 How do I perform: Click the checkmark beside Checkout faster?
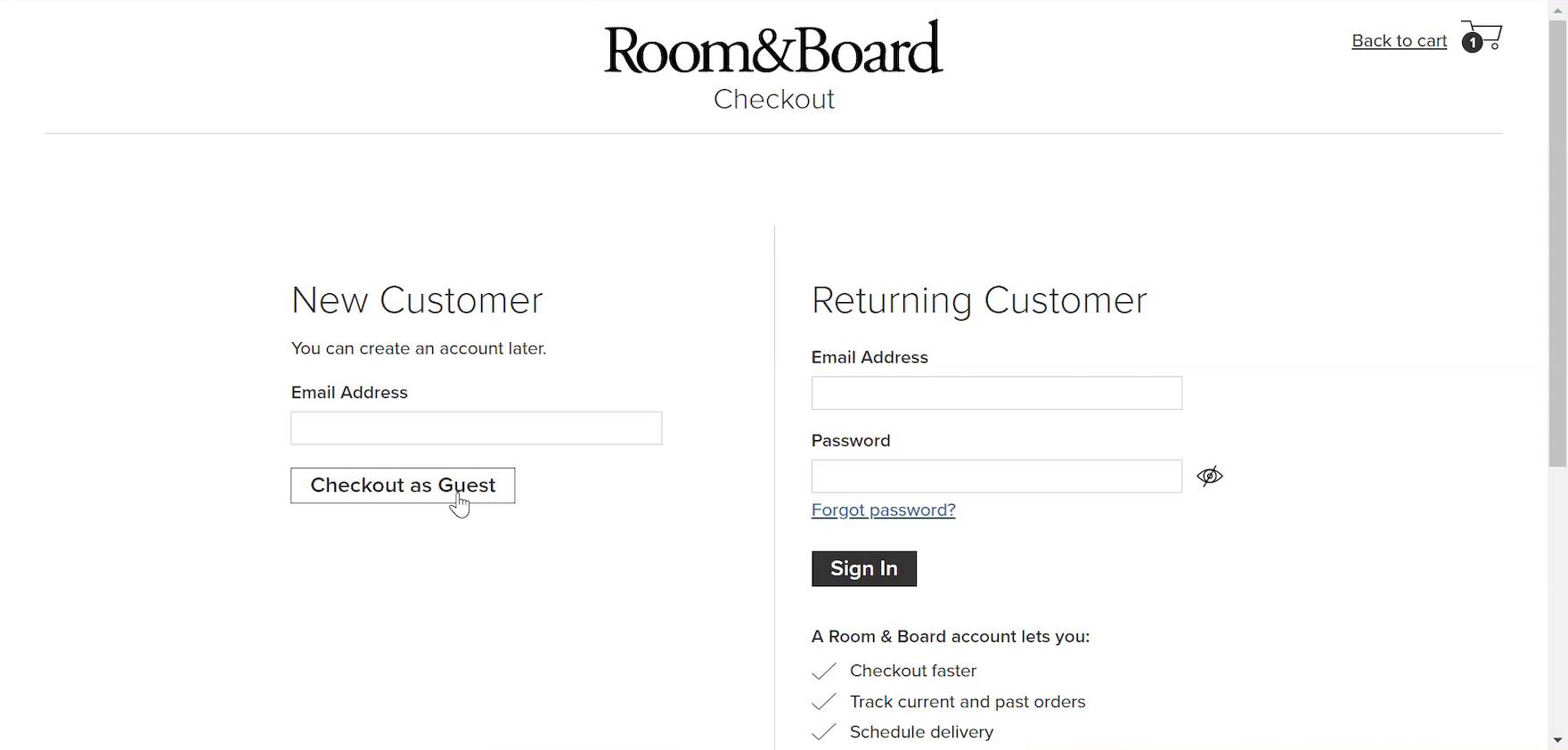tap(824, 671)
